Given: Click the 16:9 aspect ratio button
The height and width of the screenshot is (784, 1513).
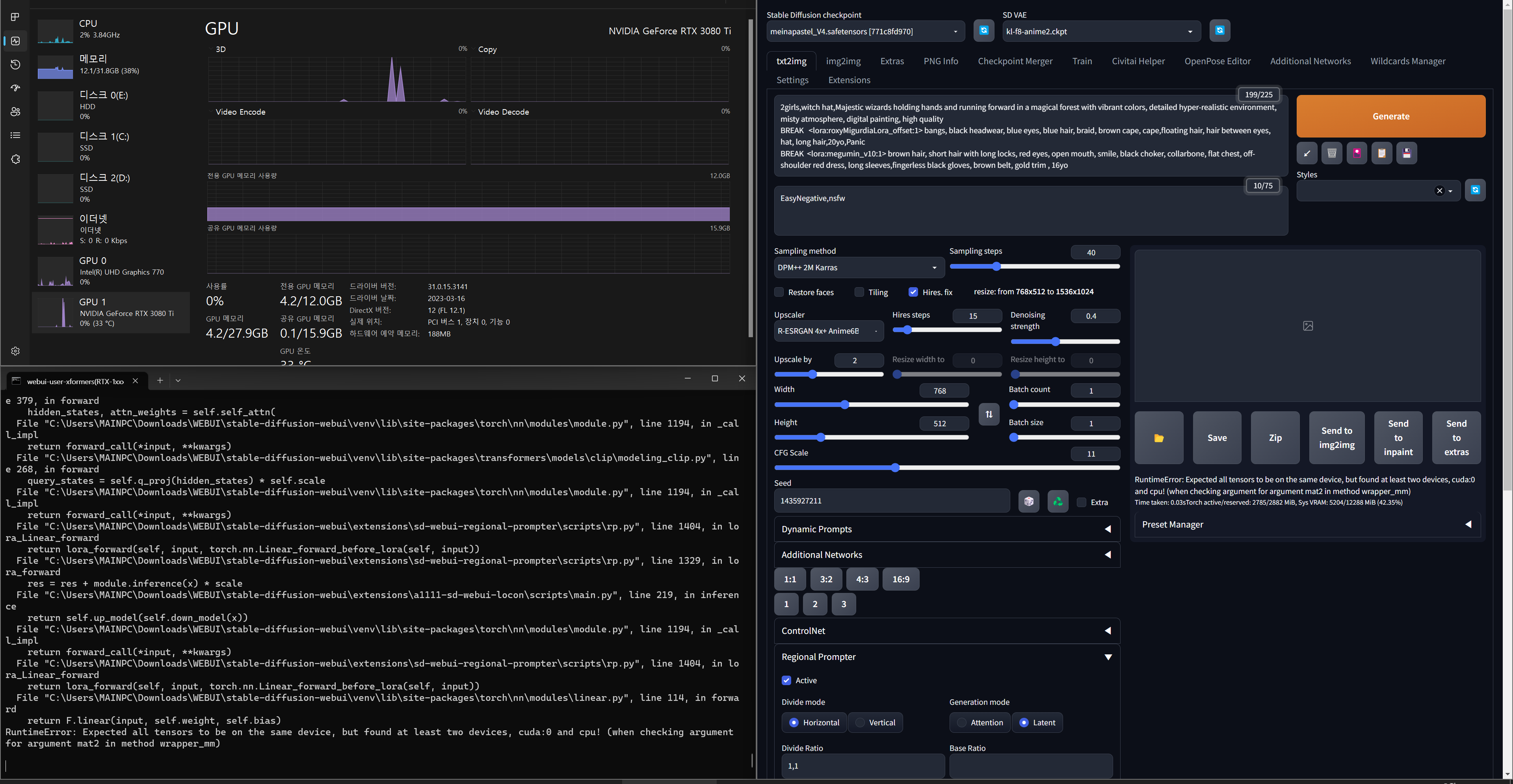Looking at the screenshot, I should pyautogui.click(x=900, y=579).
